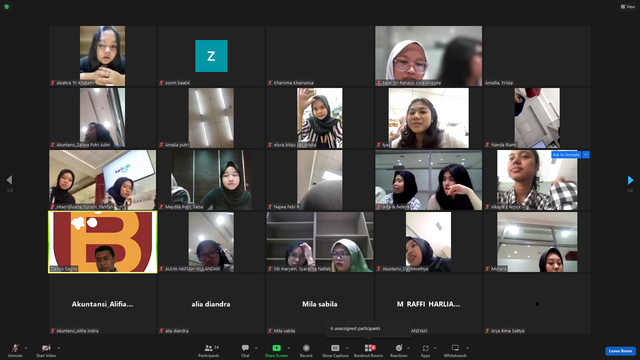The image size is (640, 360).
Task: Open the more options button beside Ask to Unmute
Action: click(x=586, y=155)
